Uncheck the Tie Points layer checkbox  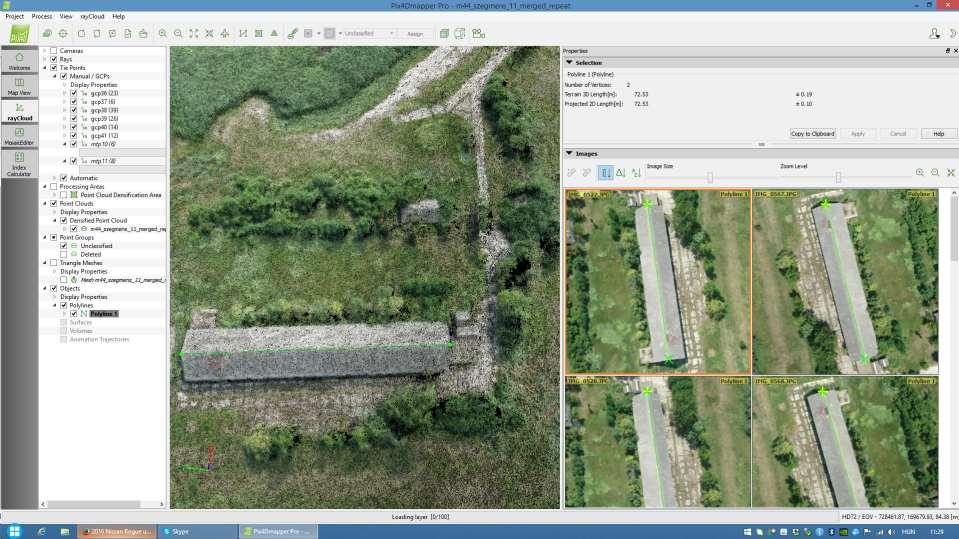pos(54,68)
